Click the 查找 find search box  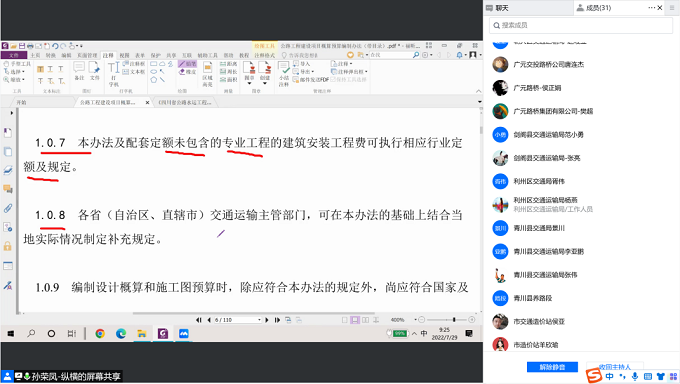click(x=394, y=55)
